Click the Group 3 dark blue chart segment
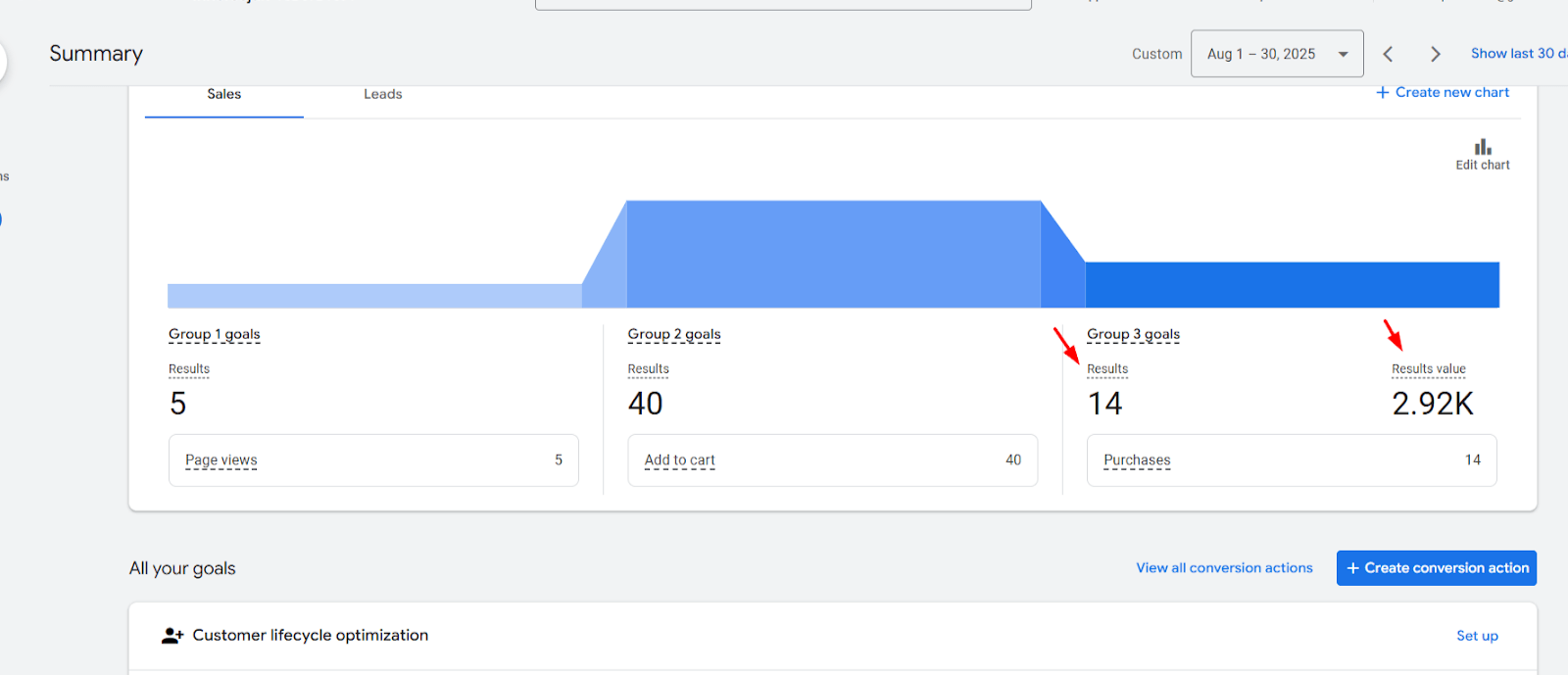Image resolution: width=1568 pixels, height=675 pixels. (x=1292, y=285)
